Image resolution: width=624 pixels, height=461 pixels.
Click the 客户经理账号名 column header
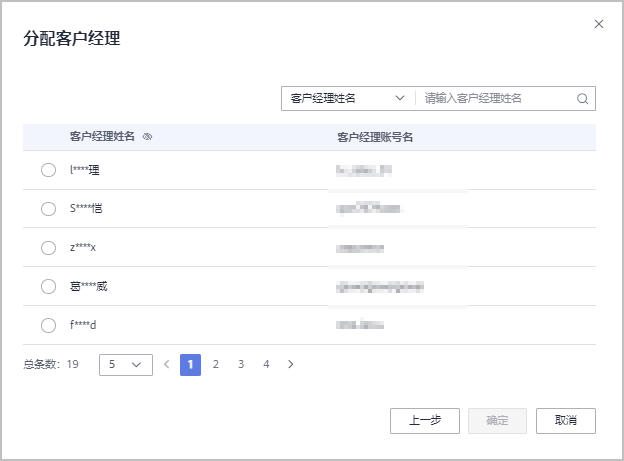pyautogui.click(x=375, y=137)
